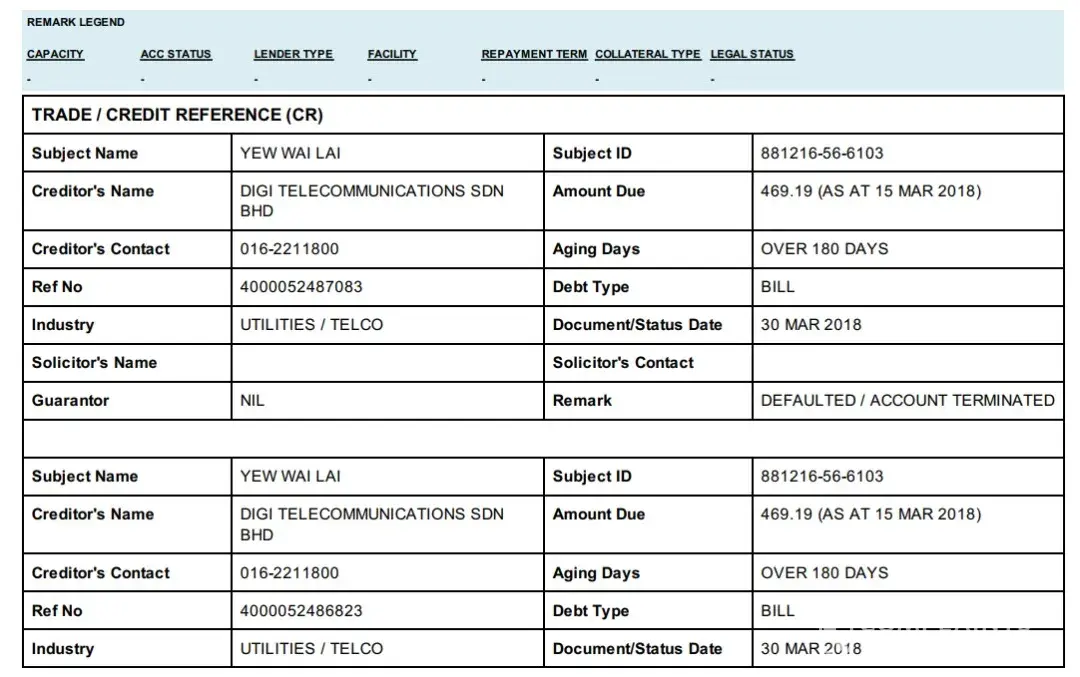The width and height of the screenshot is (1080, 677).
Task: Click the Solicitor's Contact label
Action: [x=622, y=363]
